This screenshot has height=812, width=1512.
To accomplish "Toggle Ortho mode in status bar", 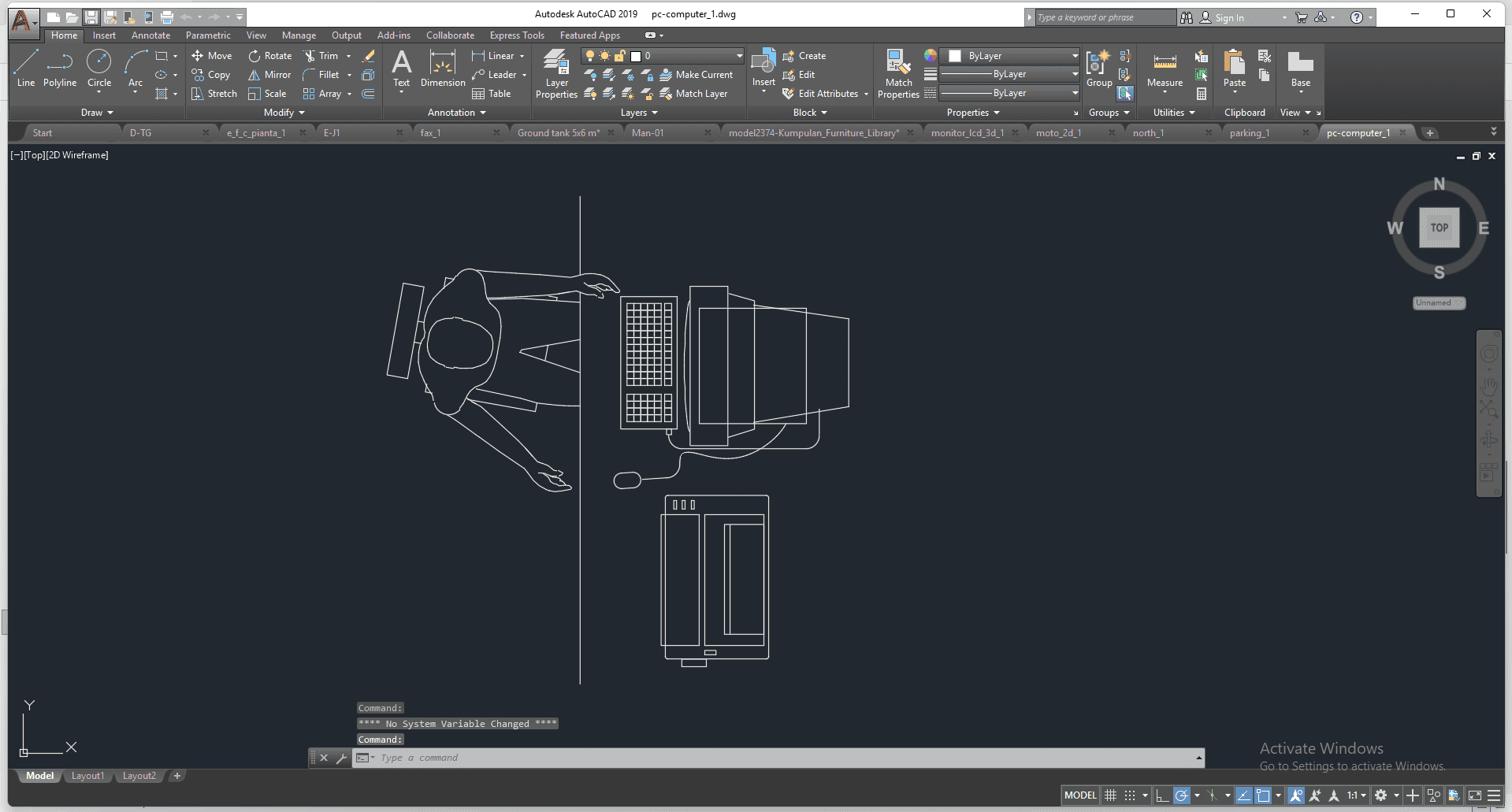I will point(1162,795).
